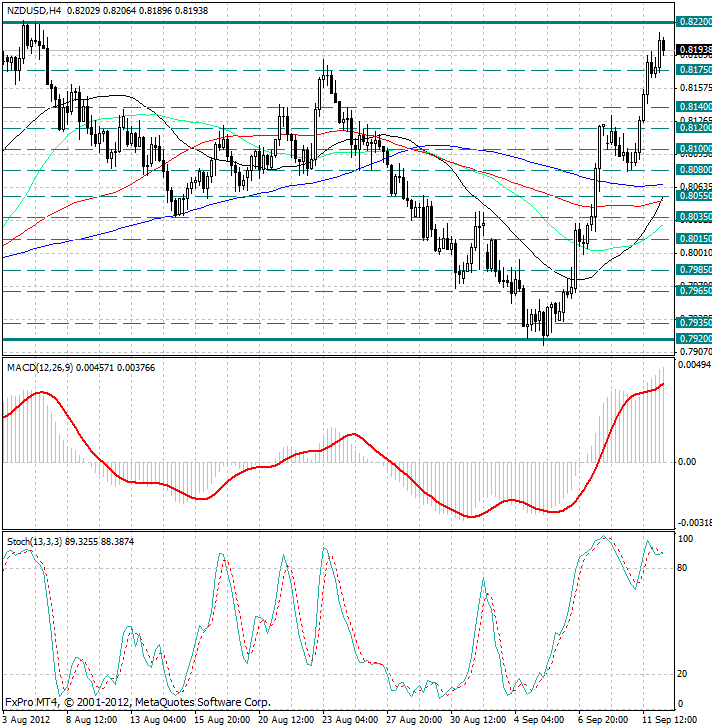Click the Stochastic 80 level label
Image resolution: width=712 pixels, height=727 pixels.
click(682, 568)
